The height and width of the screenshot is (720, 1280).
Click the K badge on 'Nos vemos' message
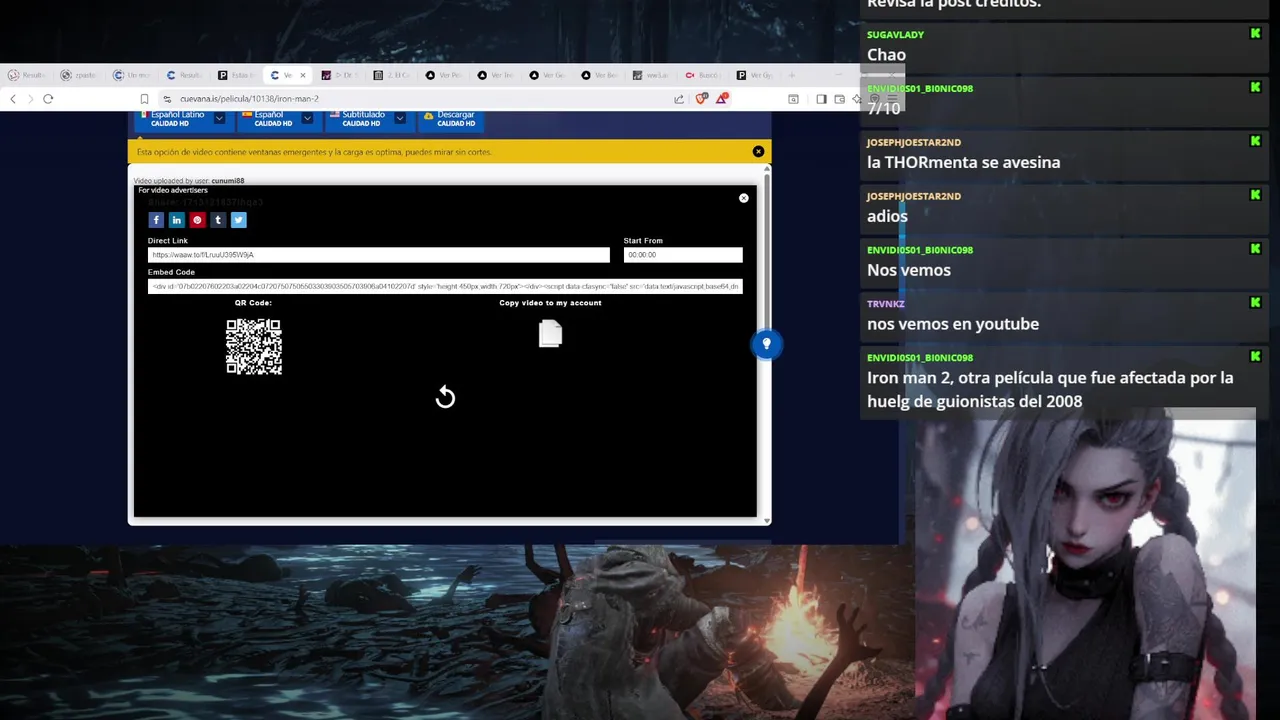pyautogui.click(x=1255, y=249)
